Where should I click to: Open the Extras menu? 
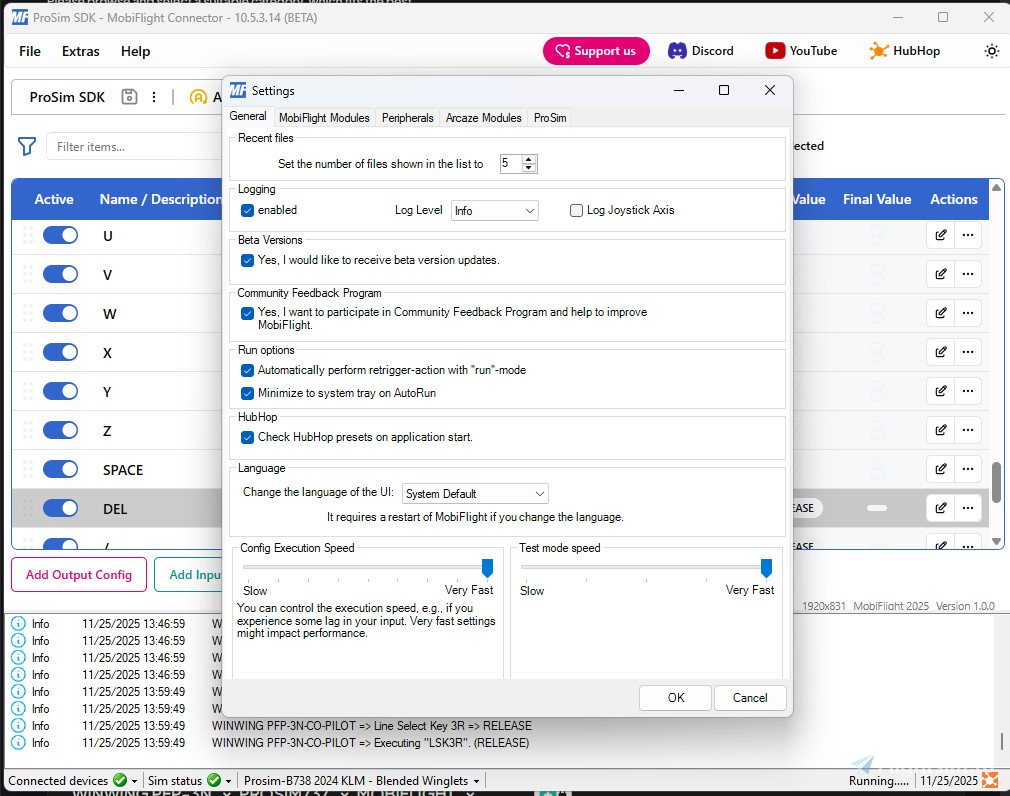[x=81, y=51]
